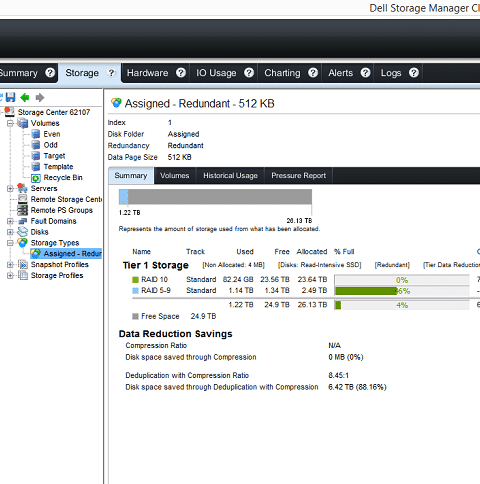This screenshot has height=484, width=480.
Task: Click the Snapshot Profiles icon
Action: point(22,264)
